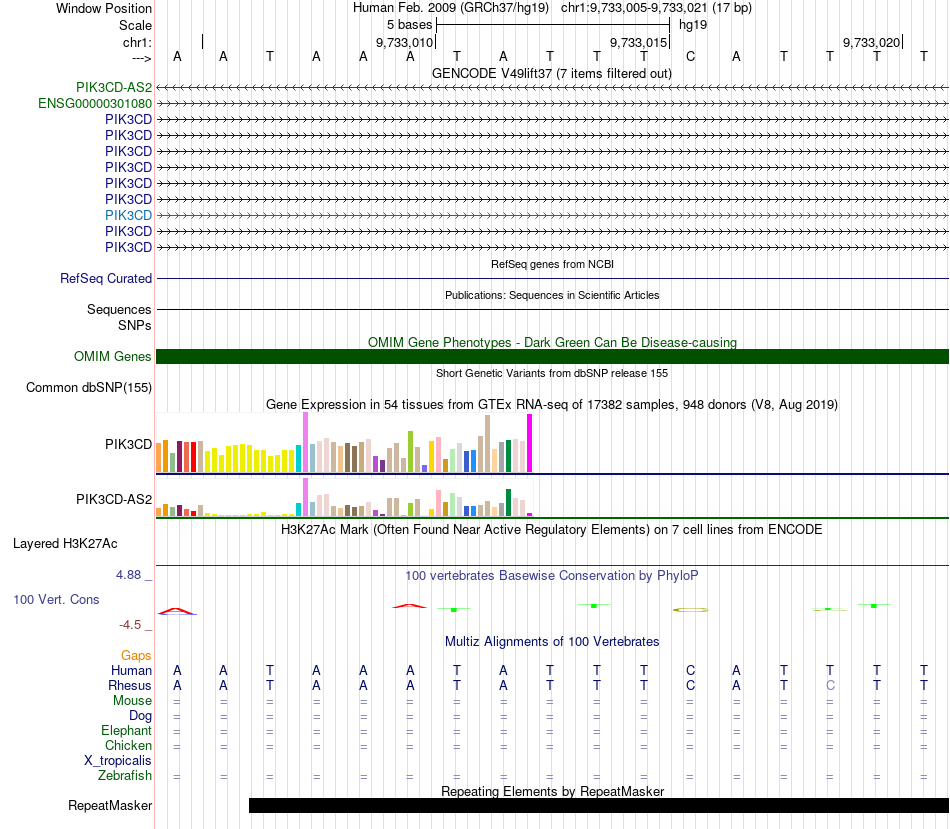Click the 100 Vert. Cons label
This screenshot has width=950, height=829.
point(56,599)
